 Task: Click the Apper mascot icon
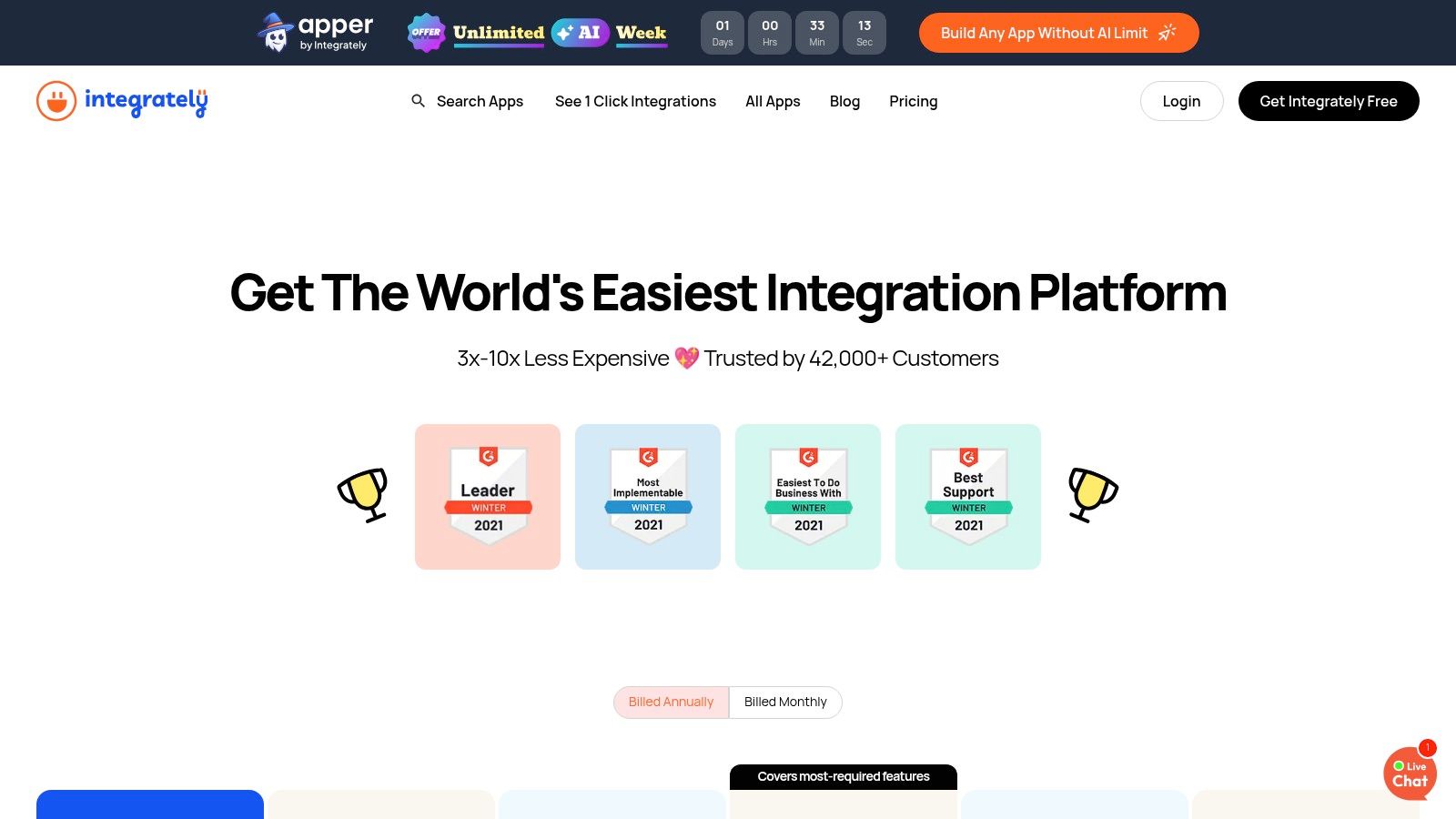tap(275, 31)
